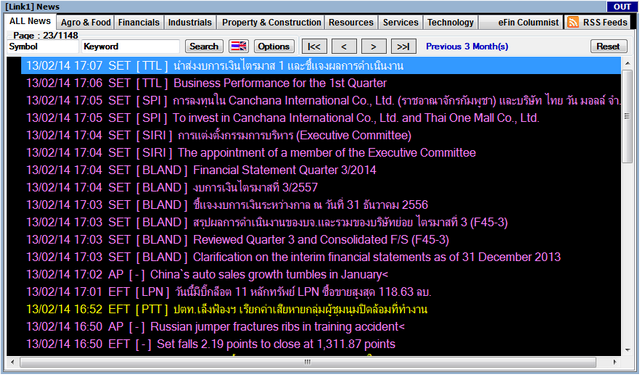Go to previous page arrow button
640x375 pixels.
(344, 47)
